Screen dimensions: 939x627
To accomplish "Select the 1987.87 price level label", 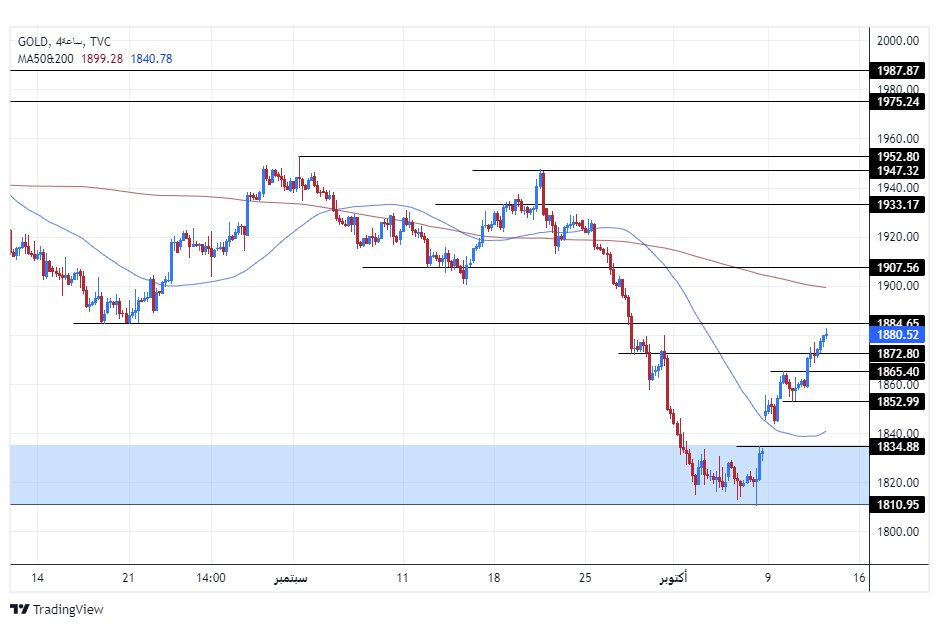I will coord(897,71).
